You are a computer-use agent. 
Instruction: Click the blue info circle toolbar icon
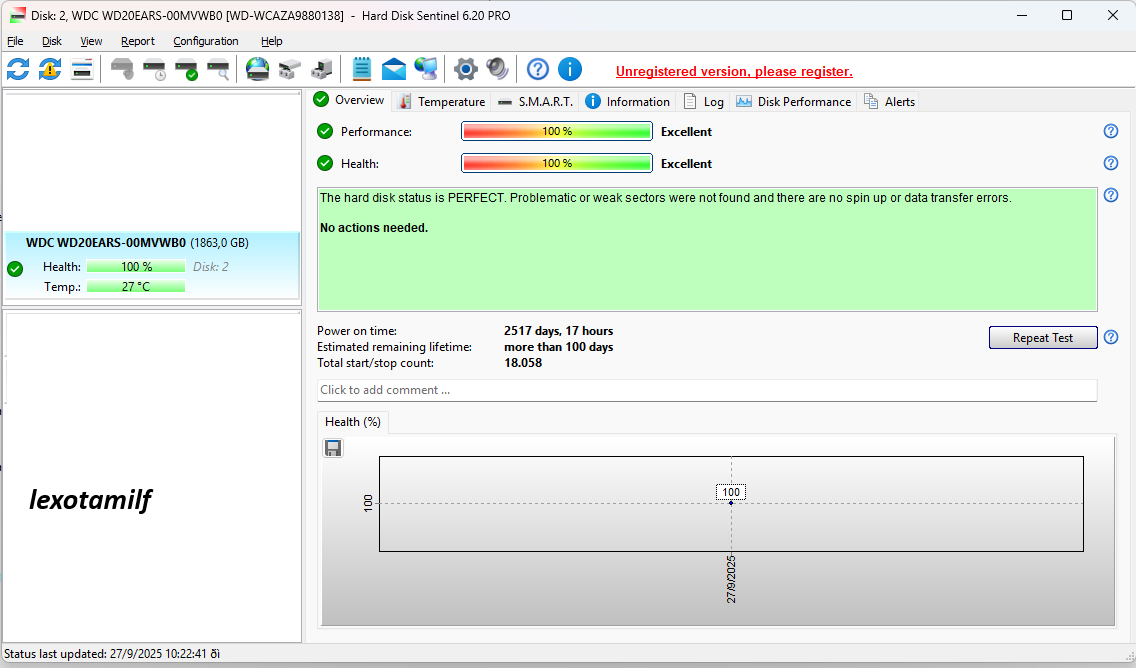click(x=570, y=69)
